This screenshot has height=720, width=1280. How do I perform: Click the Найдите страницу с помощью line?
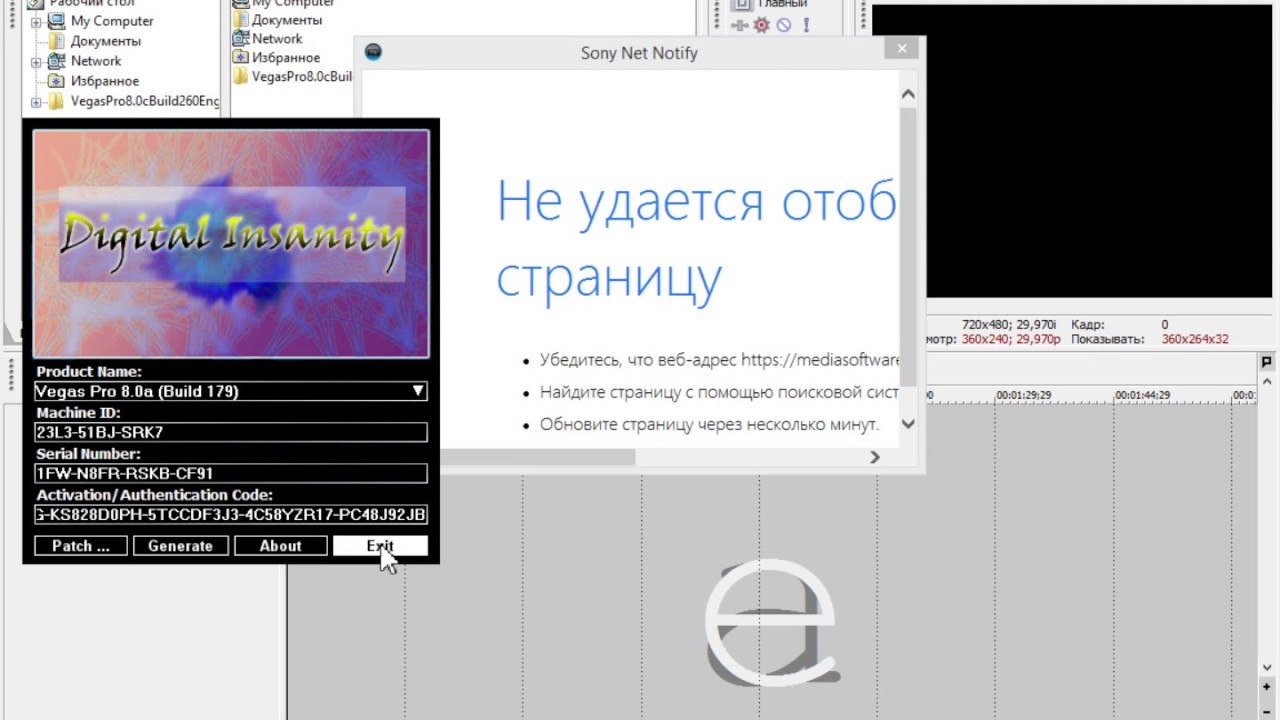point(718,392)
